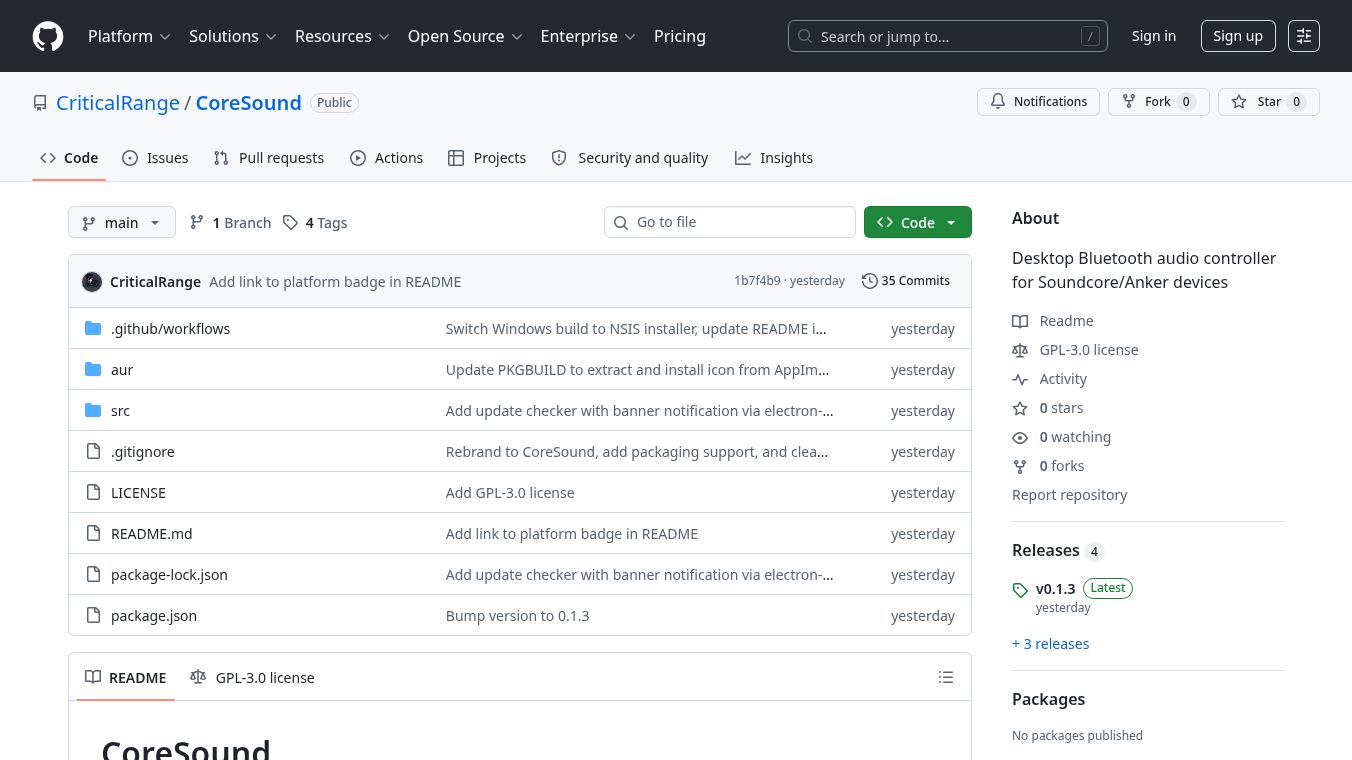
Task: Open the Notifications bell button
Action: [x=1038, y=102]
